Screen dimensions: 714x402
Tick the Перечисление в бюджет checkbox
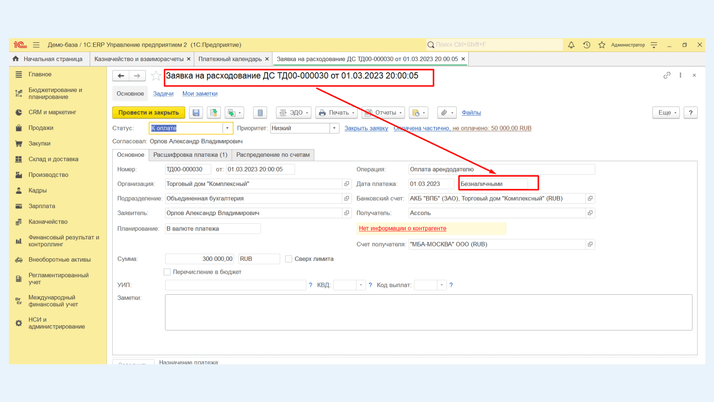click(x=167, y=272)
